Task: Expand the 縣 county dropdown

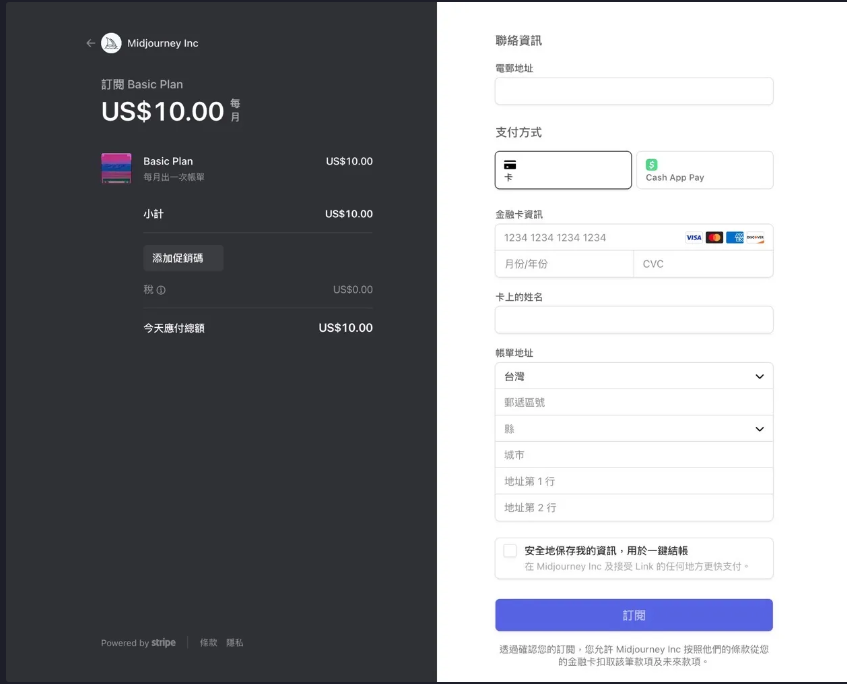Action: click(634, 429)
